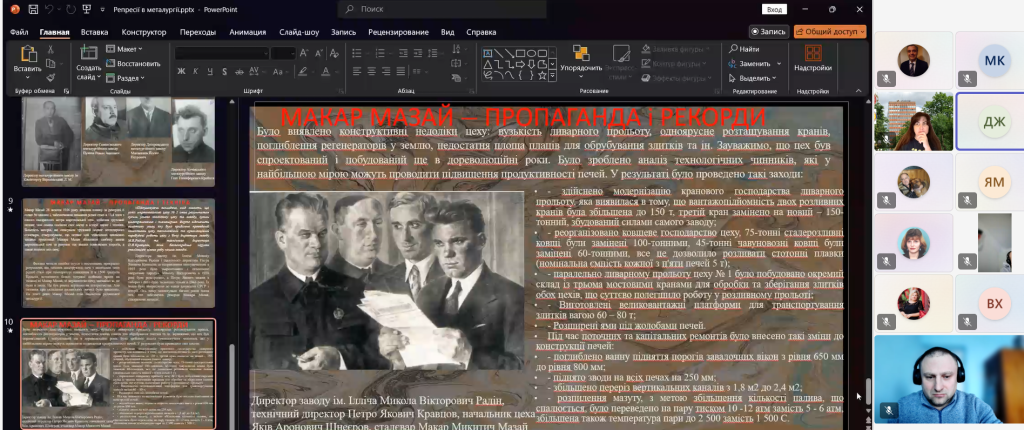Viewport: 1024px width, 430px height.
Task: Open the Вставка ribbon tab
Action: tap(94, 32)
